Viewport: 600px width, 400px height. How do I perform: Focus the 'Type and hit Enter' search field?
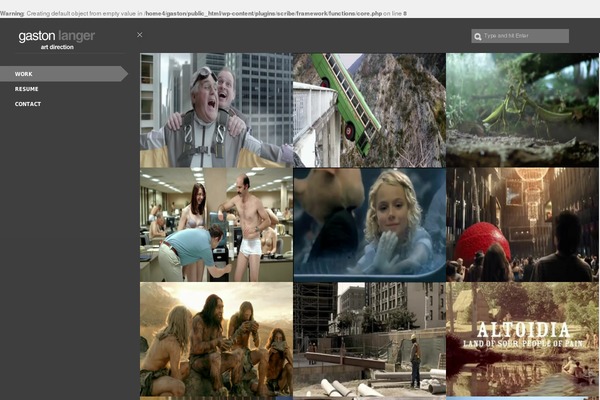(520, 36)
